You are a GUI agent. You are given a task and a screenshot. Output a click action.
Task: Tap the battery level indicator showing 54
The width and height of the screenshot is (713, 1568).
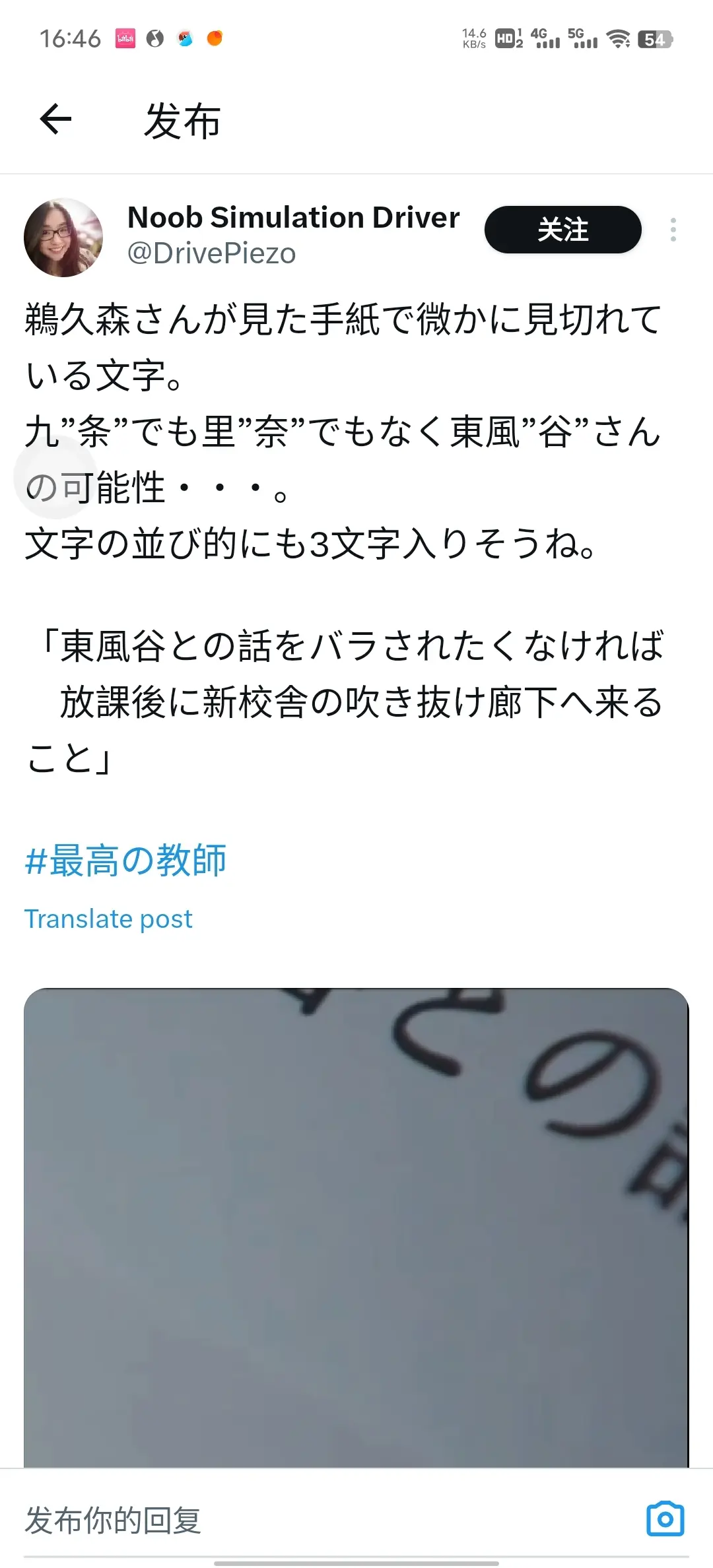655,39
